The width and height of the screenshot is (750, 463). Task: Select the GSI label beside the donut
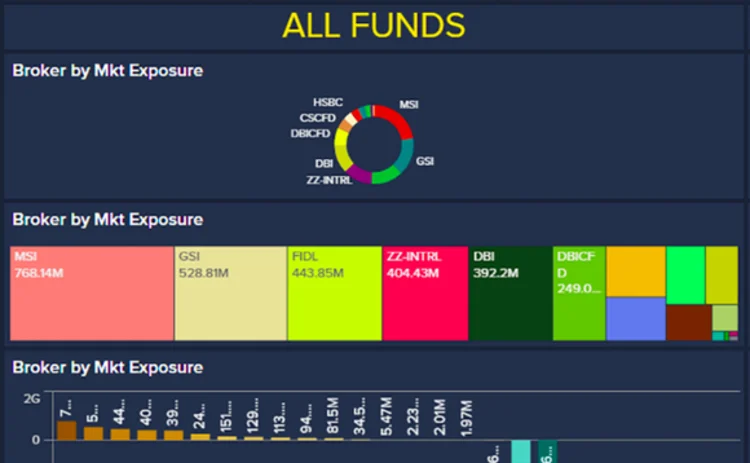tap(425, 161)
